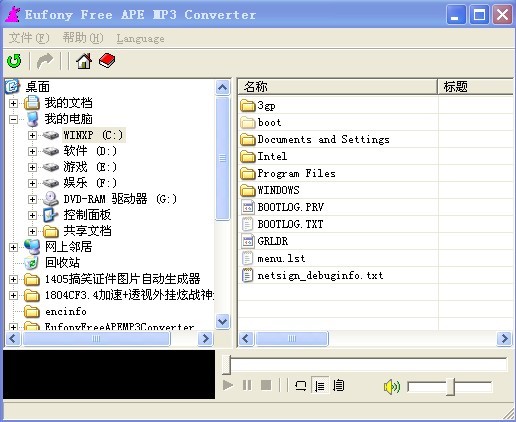Screen dimensions: 516x422
Task: Expand the 娱乐 (F:) drive node
Action: [32, 183]
